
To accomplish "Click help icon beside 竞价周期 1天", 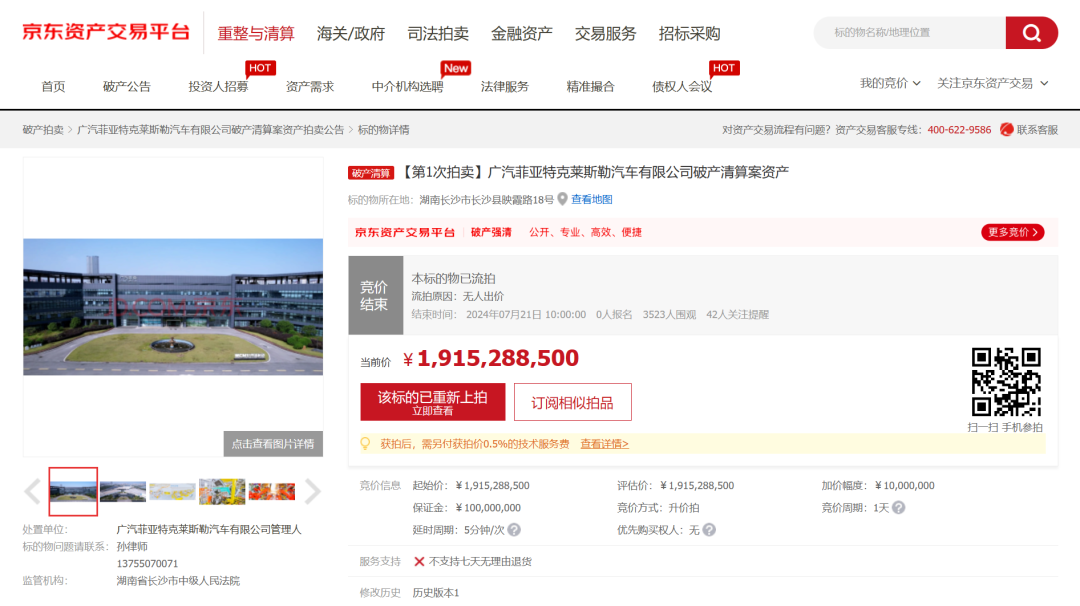I will (898, 508).
